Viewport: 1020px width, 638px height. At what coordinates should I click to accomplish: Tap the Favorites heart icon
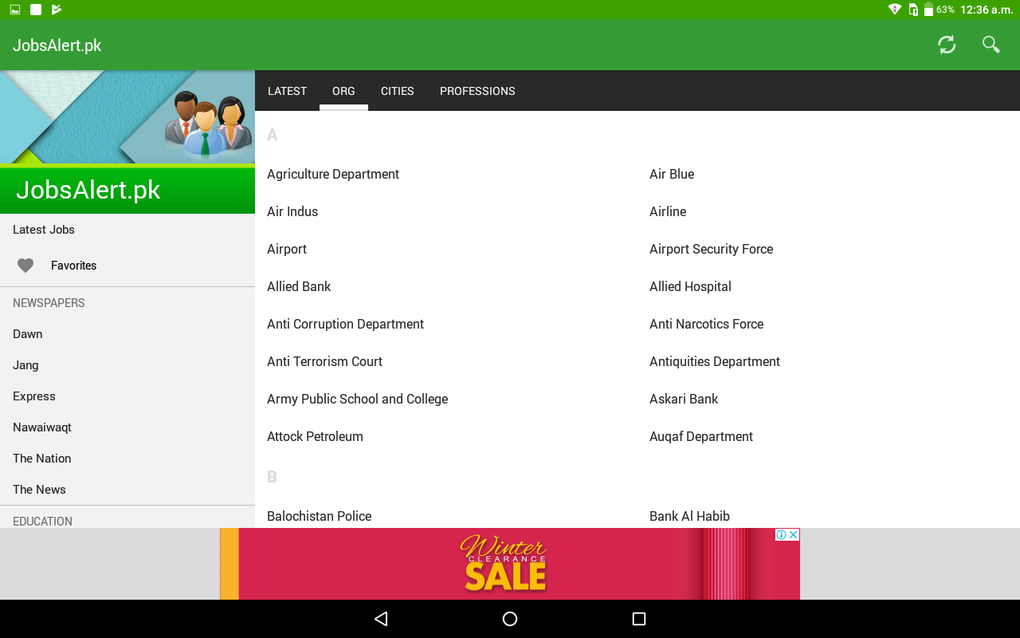[x=25, y=265]
